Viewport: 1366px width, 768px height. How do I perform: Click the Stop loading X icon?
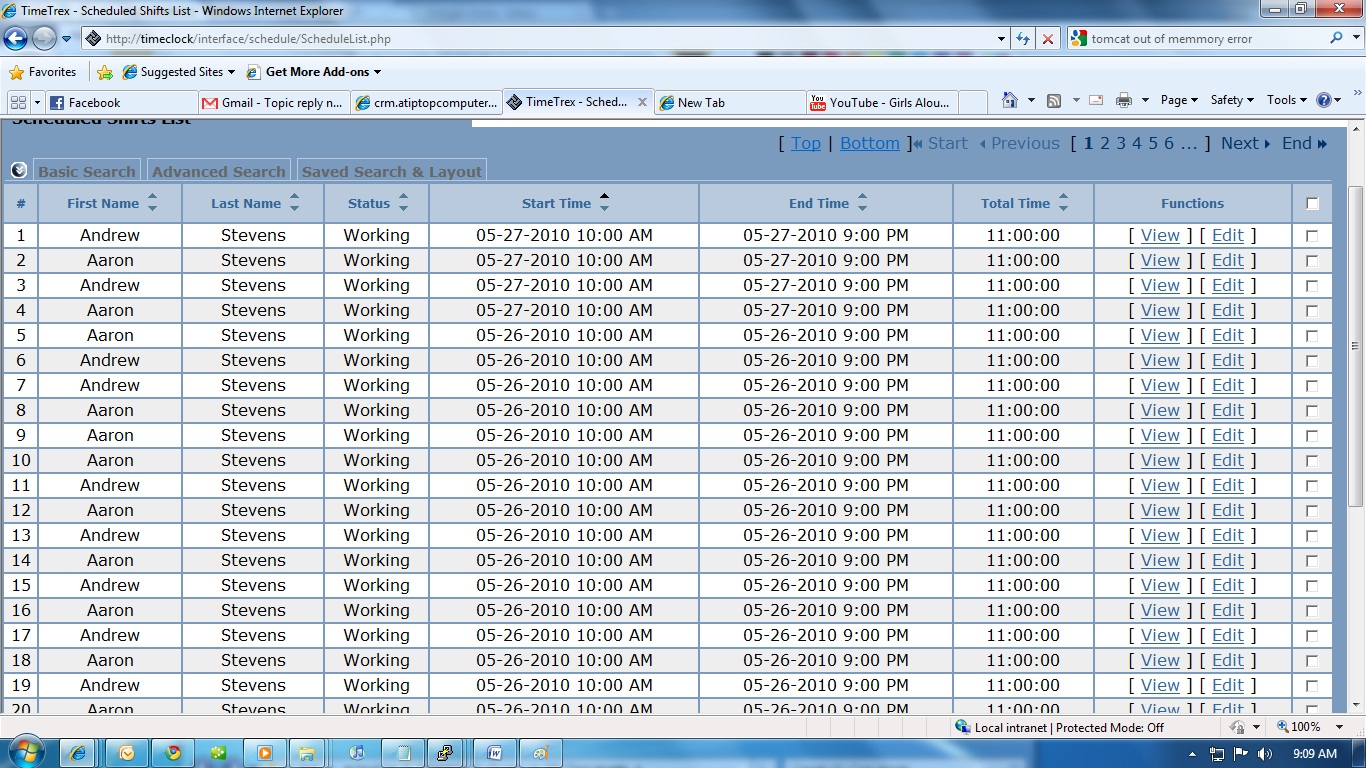click(1047, 39)
